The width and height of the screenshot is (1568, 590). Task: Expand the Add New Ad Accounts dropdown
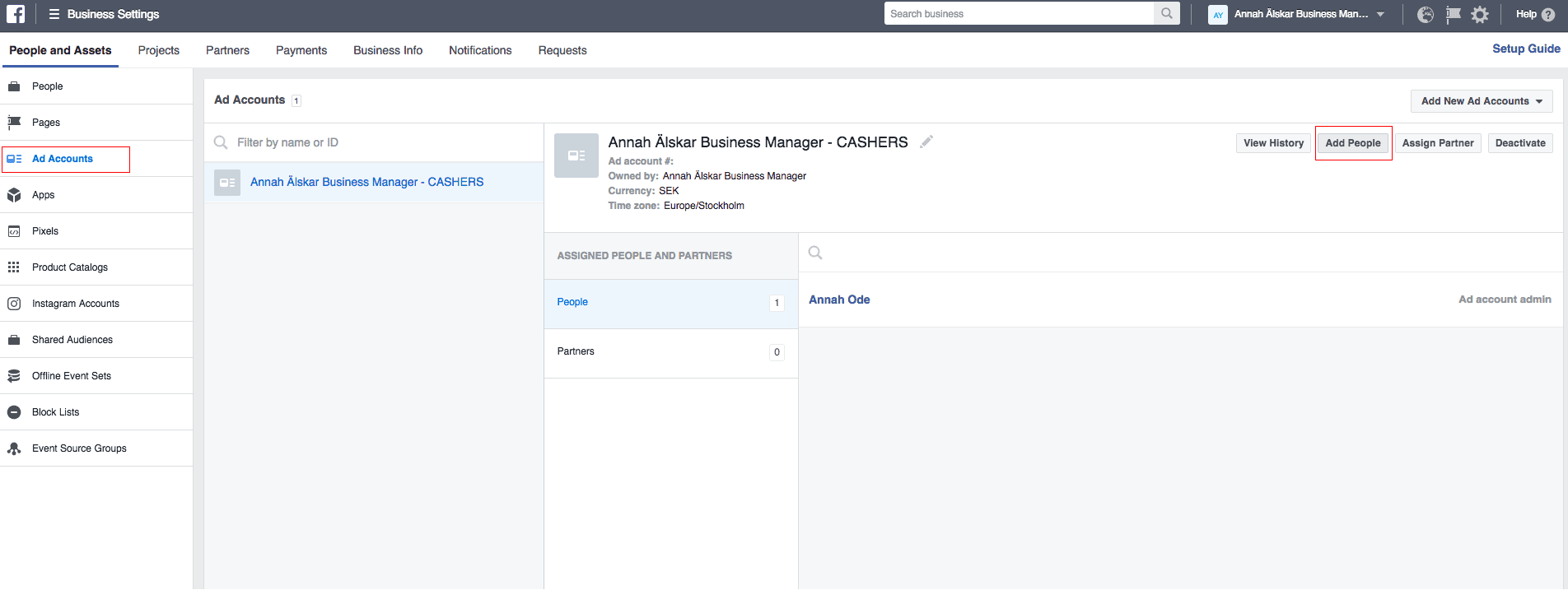point(1481,101)
